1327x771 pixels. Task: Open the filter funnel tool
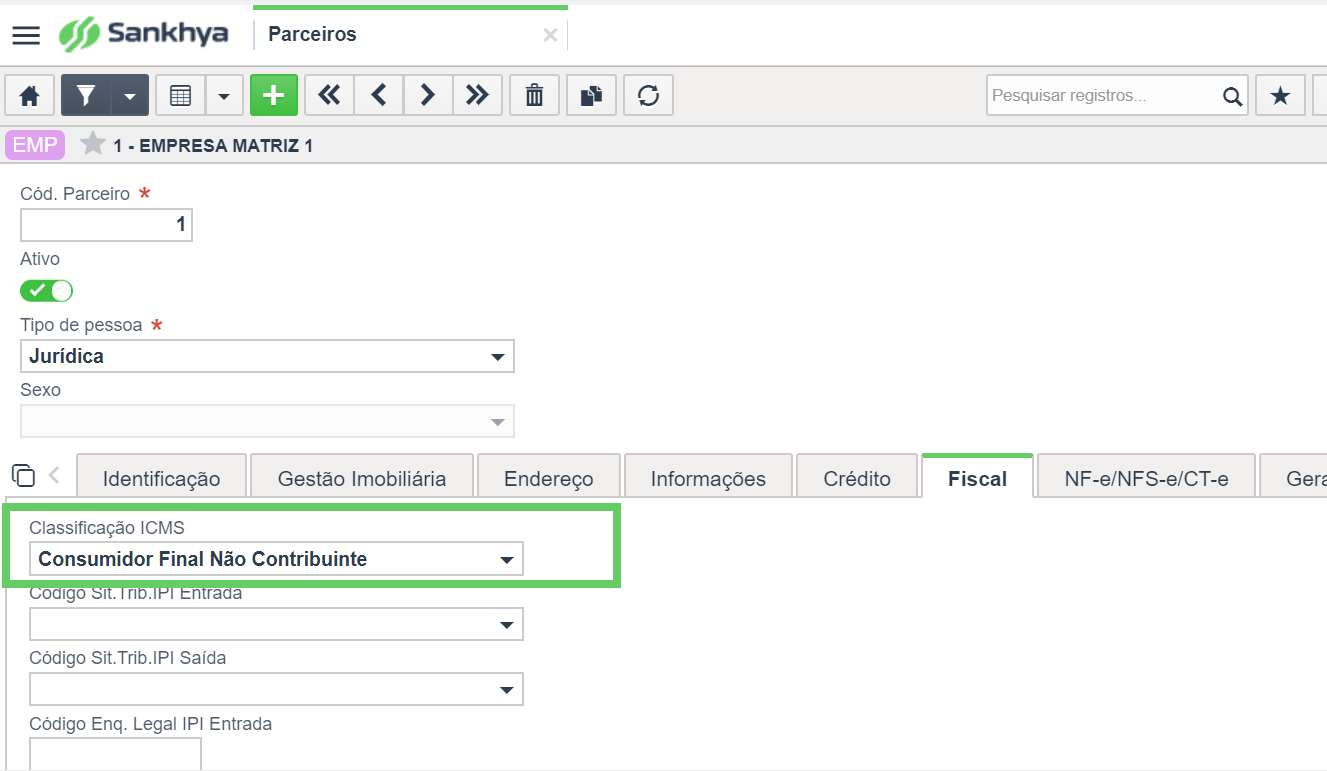pos(86,95)
